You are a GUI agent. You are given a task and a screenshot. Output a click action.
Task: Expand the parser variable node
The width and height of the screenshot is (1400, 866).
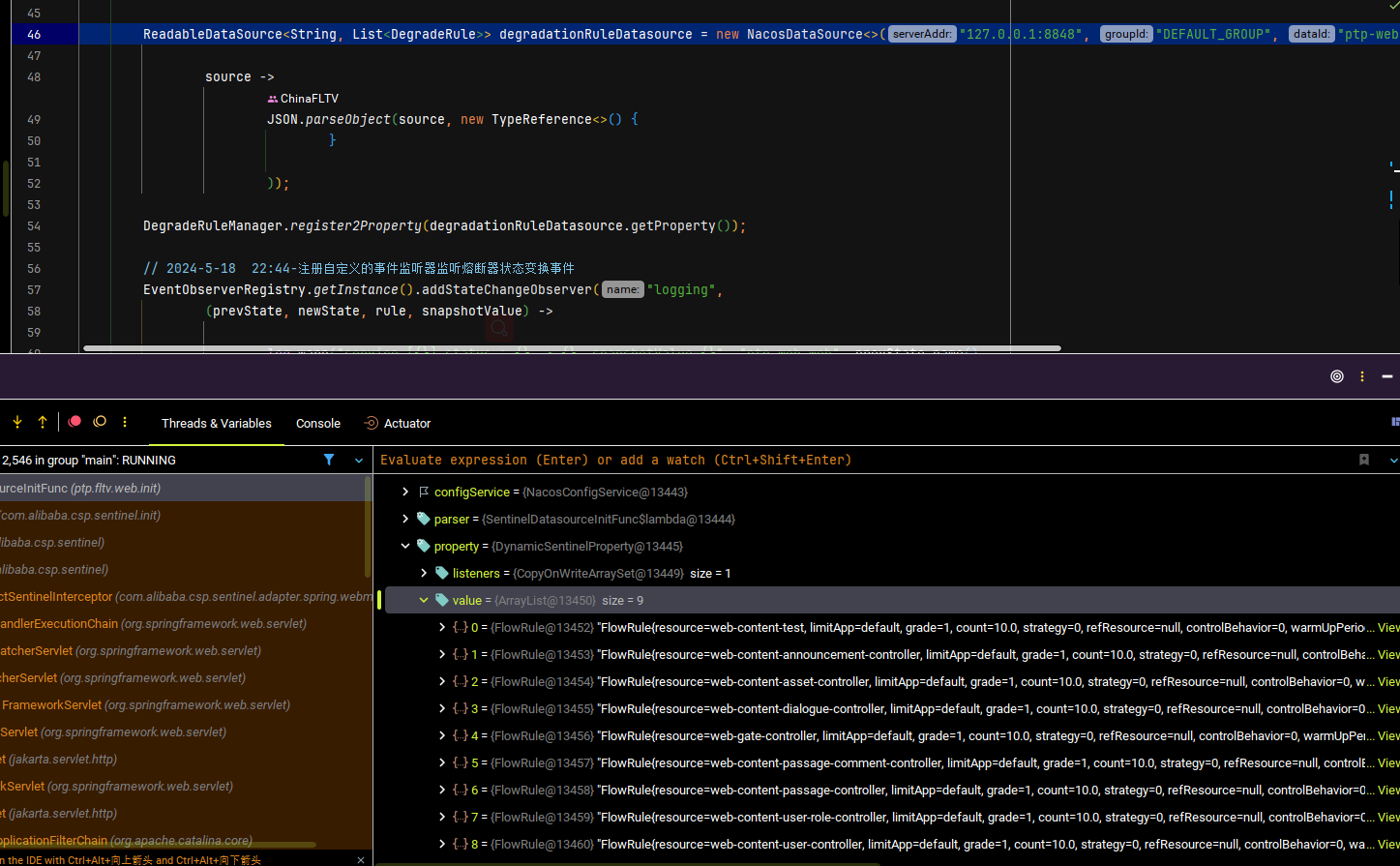[405, 520]
